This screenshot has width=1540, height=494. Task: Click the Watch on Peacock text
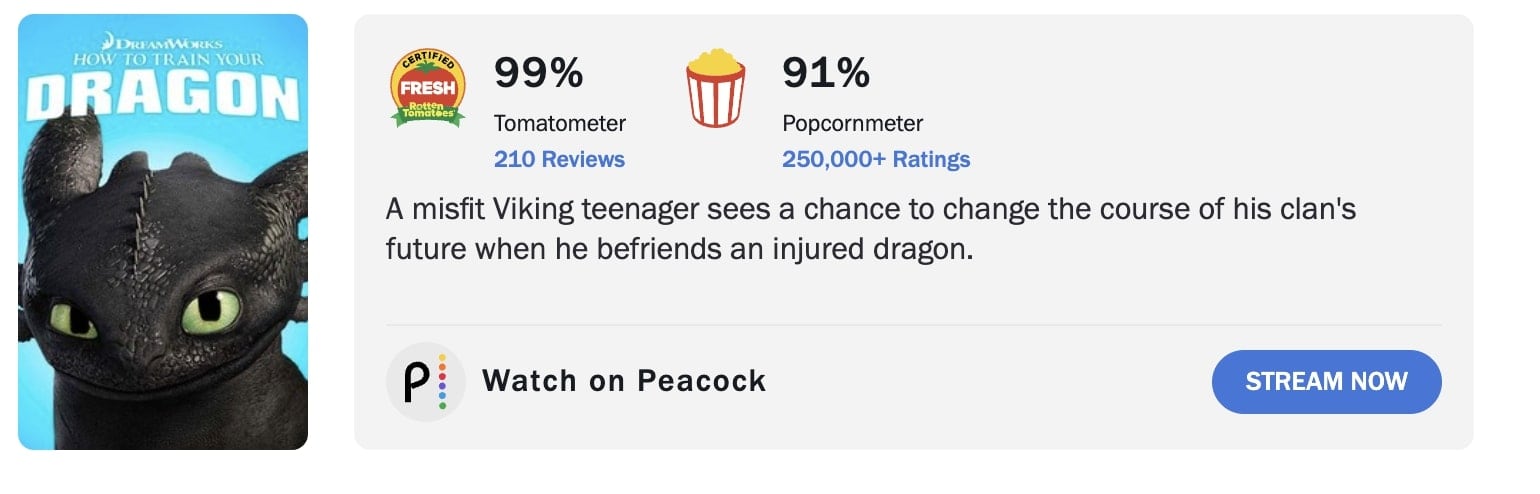[x=624, y=381]
